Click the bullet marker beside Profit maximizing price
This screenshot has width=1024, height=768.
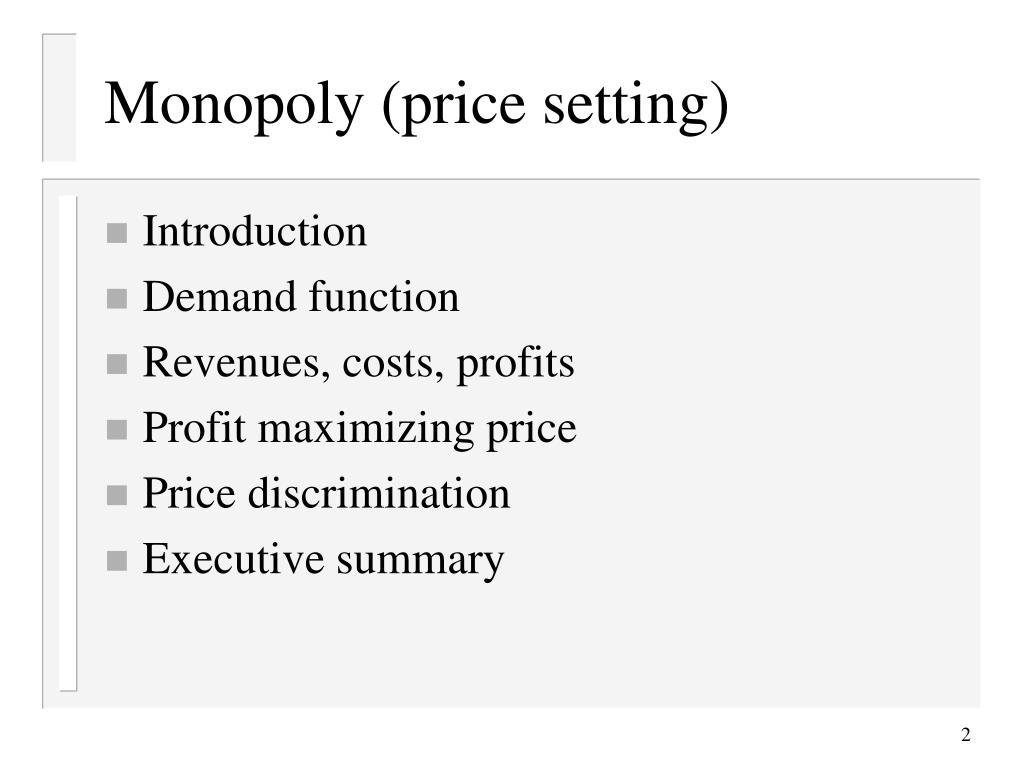coord(116,430)
